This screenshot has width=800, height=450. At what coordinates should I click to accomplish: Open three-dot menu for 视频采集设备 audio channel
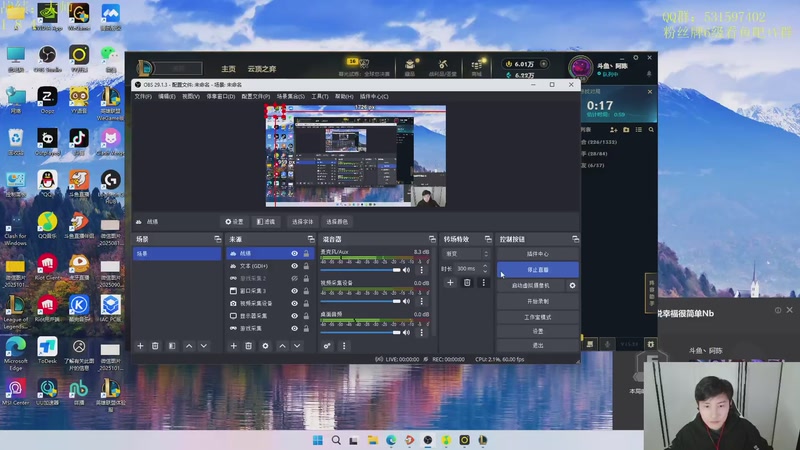421,302
